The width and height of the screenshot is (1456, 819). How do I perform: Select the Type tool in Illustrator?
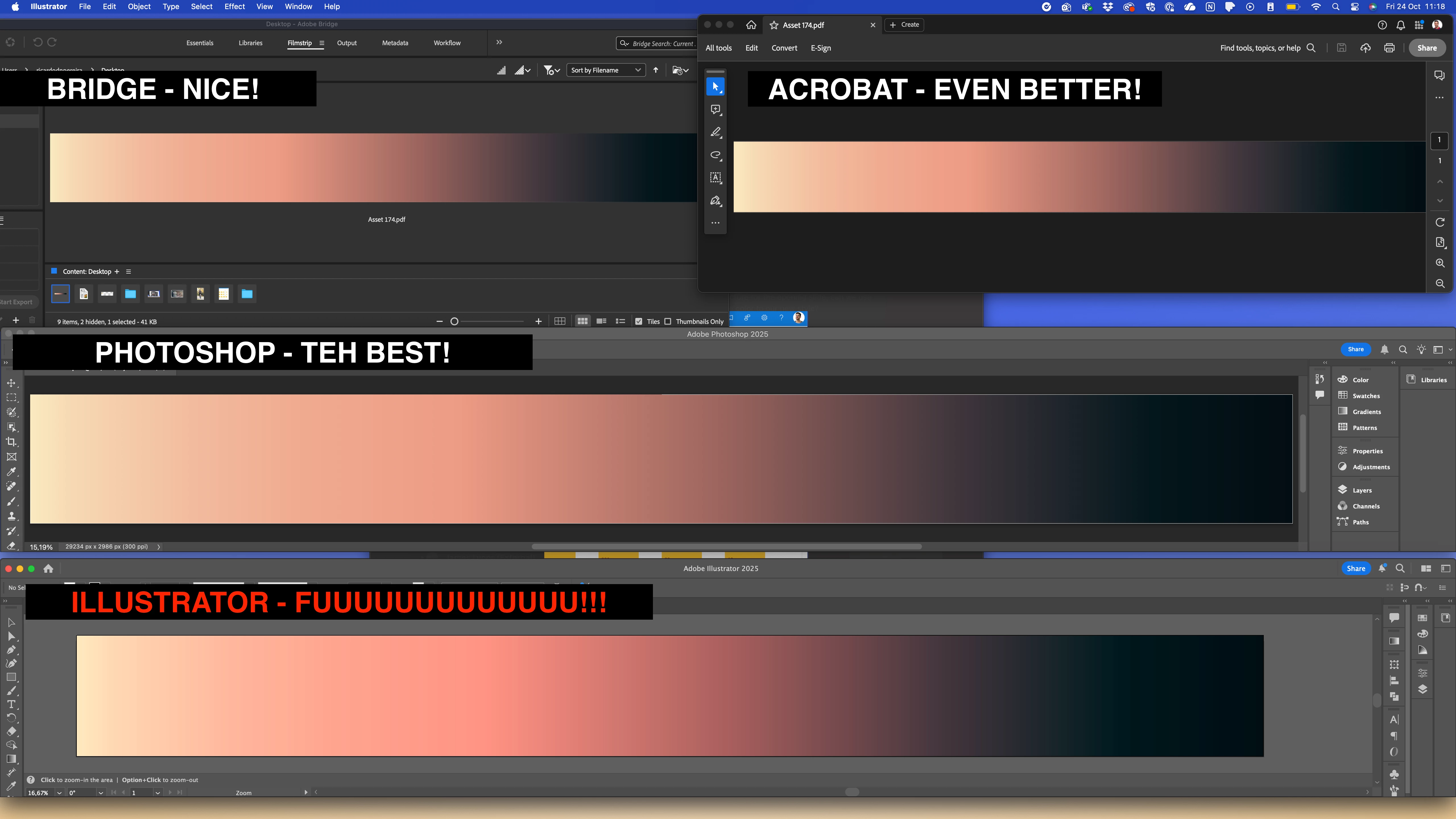click(11, 704)
